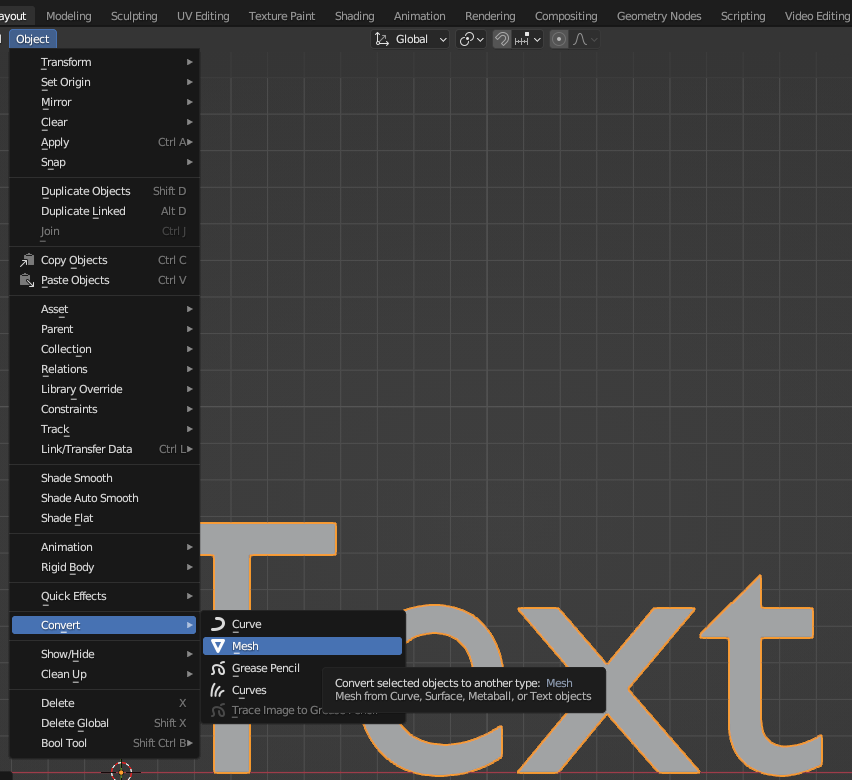Apply Shade Auto Smooth
852x780 pixels.
pos(104,498)
